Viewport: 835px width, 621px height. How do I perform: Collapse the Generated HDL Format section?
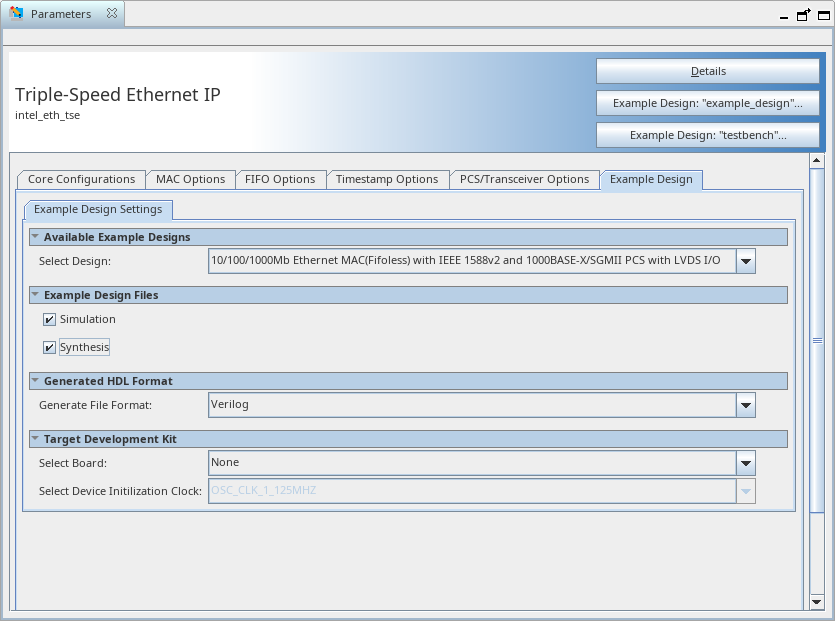click(35, 380)
